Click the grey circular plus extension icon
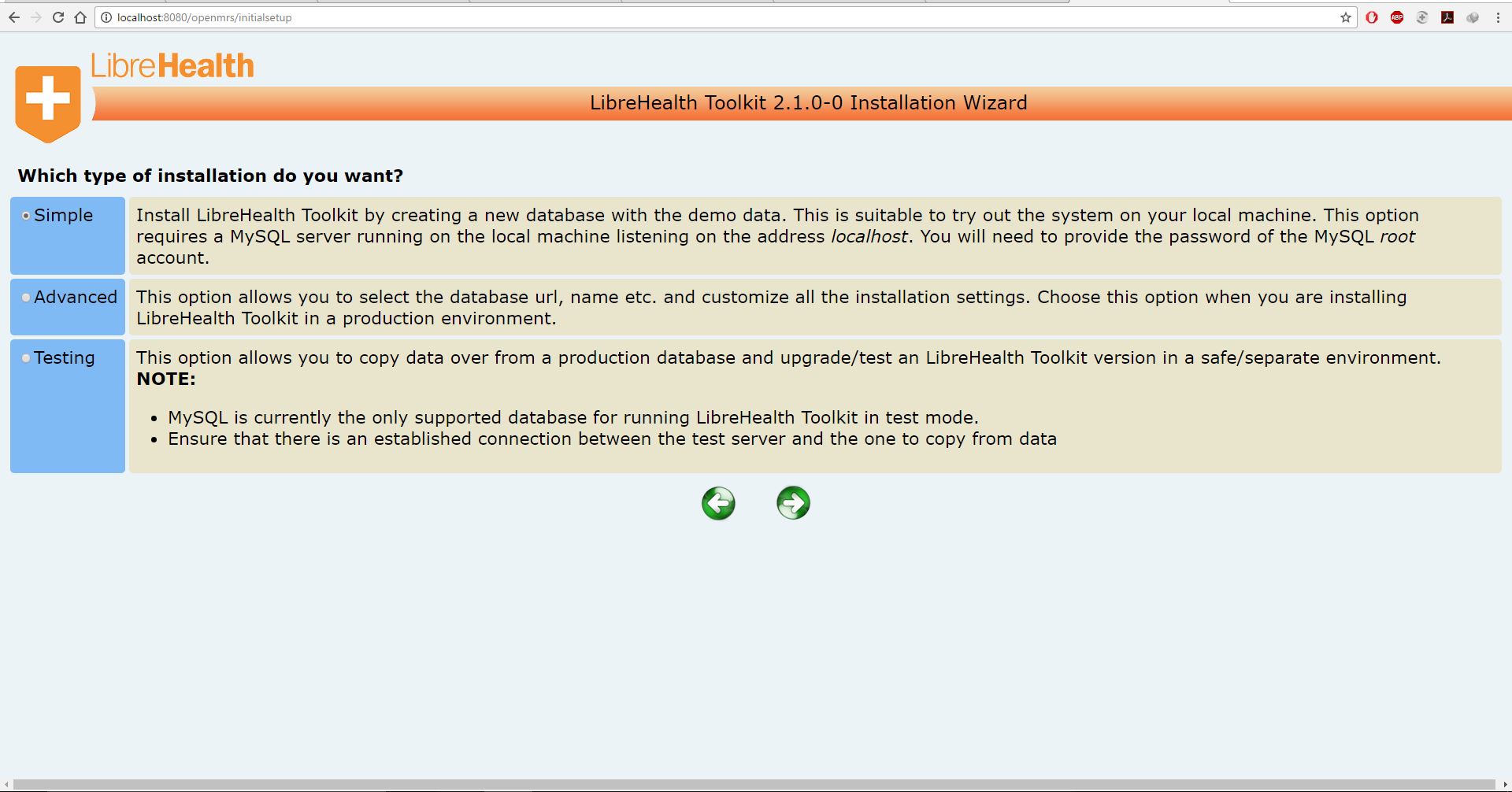1512x792 pixels. 1422,17
